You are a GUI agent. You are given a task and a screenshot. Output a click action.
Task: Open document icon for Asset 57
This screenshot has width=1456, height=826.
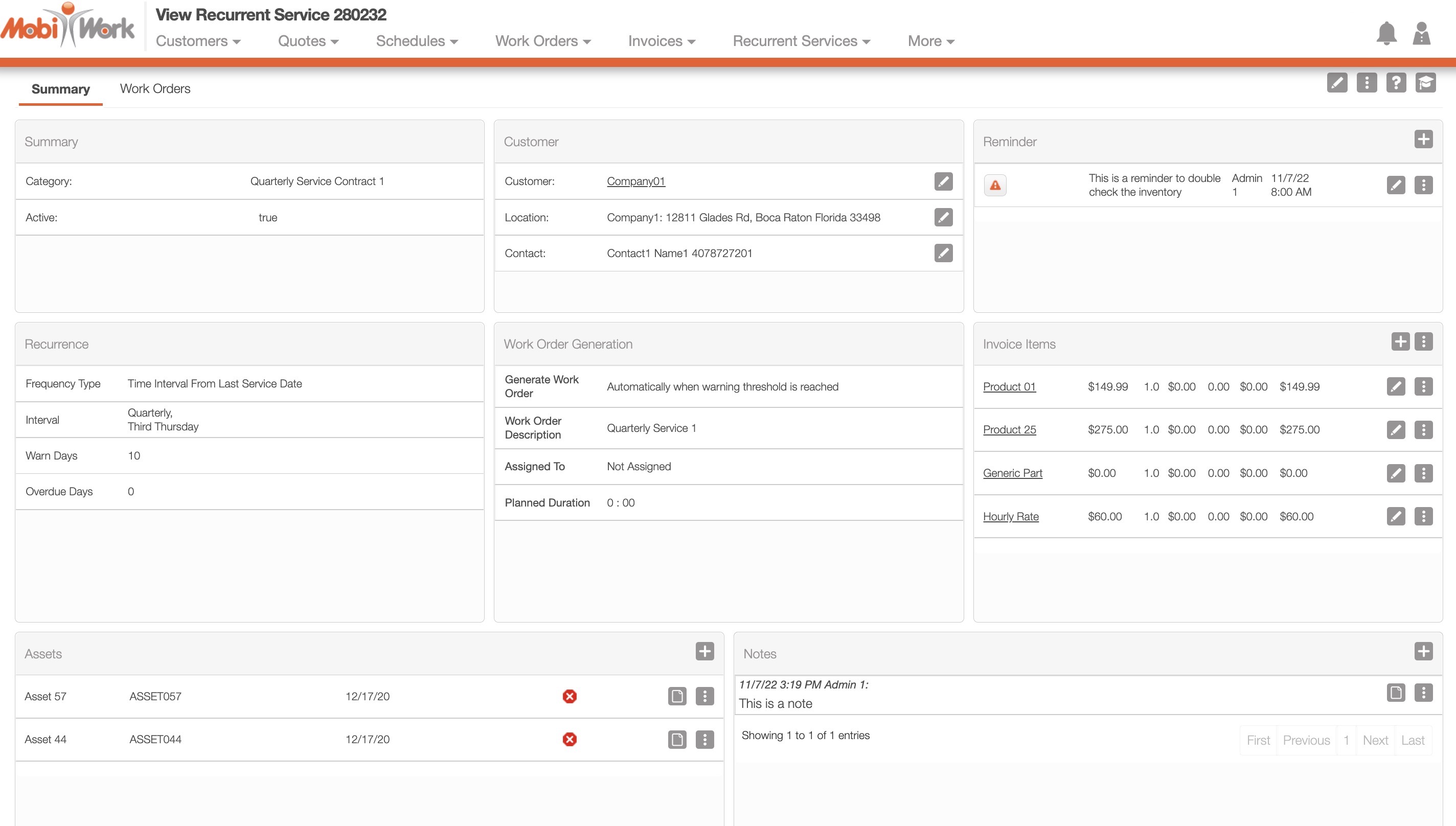(x=677, y=696)
